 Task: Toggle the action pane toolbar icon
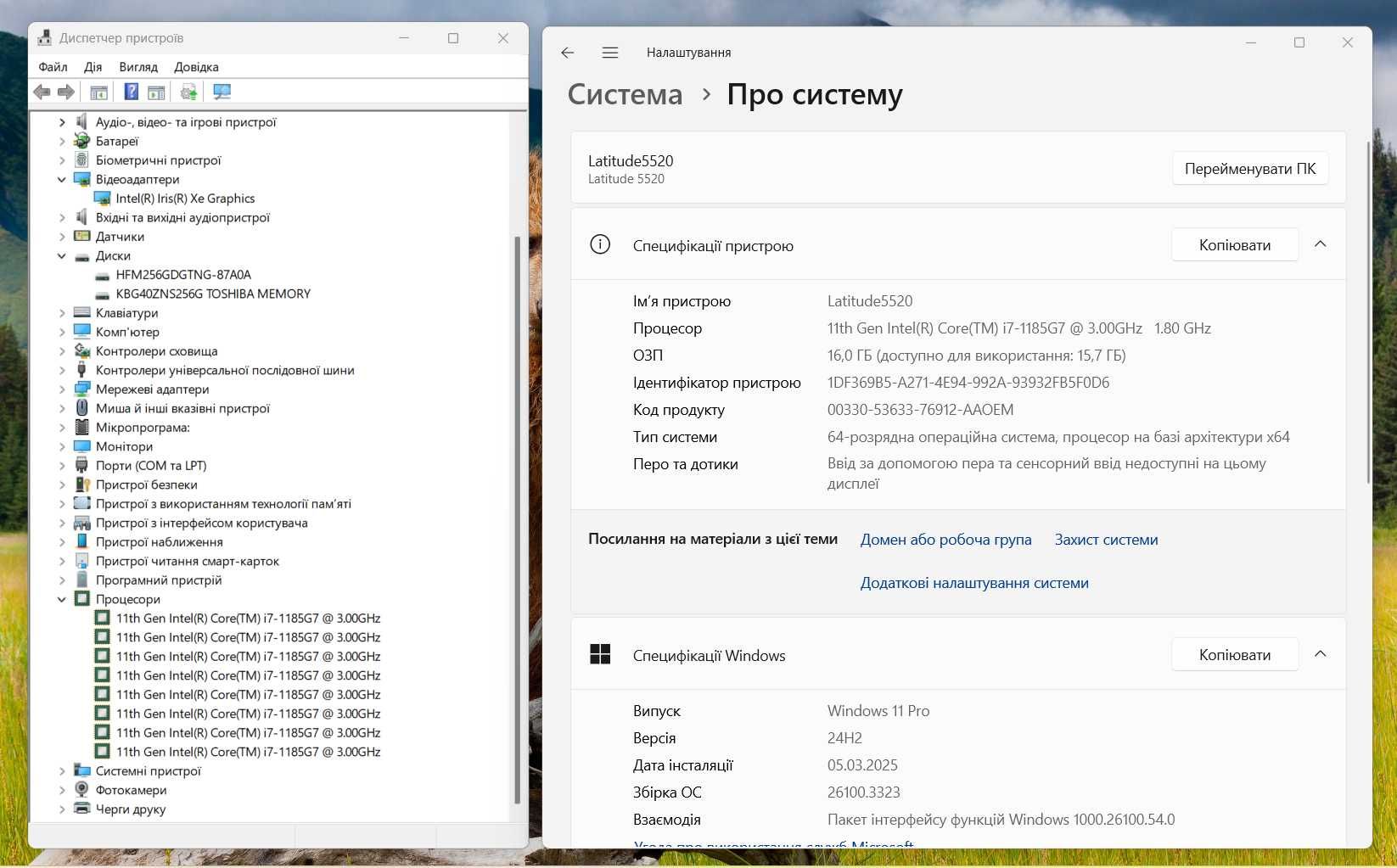[x=156, y=92]
